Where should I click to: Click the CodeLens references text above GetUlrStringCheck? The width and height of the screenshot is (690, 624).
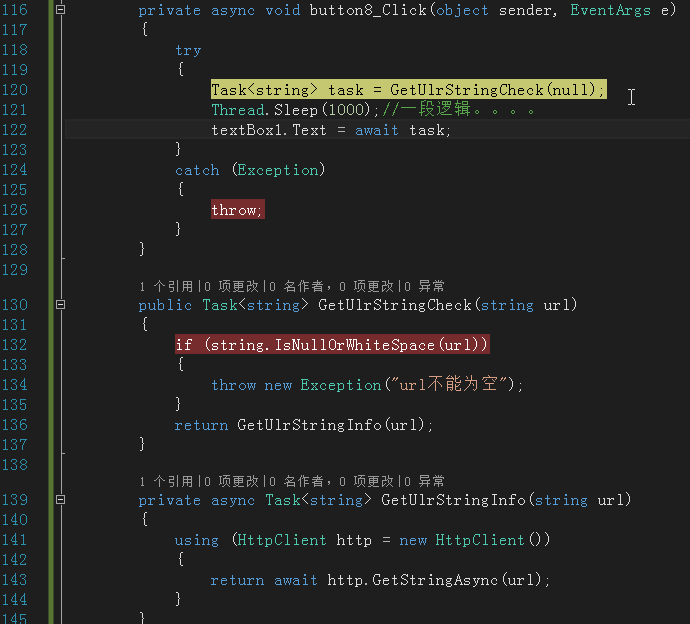(166, 286)
